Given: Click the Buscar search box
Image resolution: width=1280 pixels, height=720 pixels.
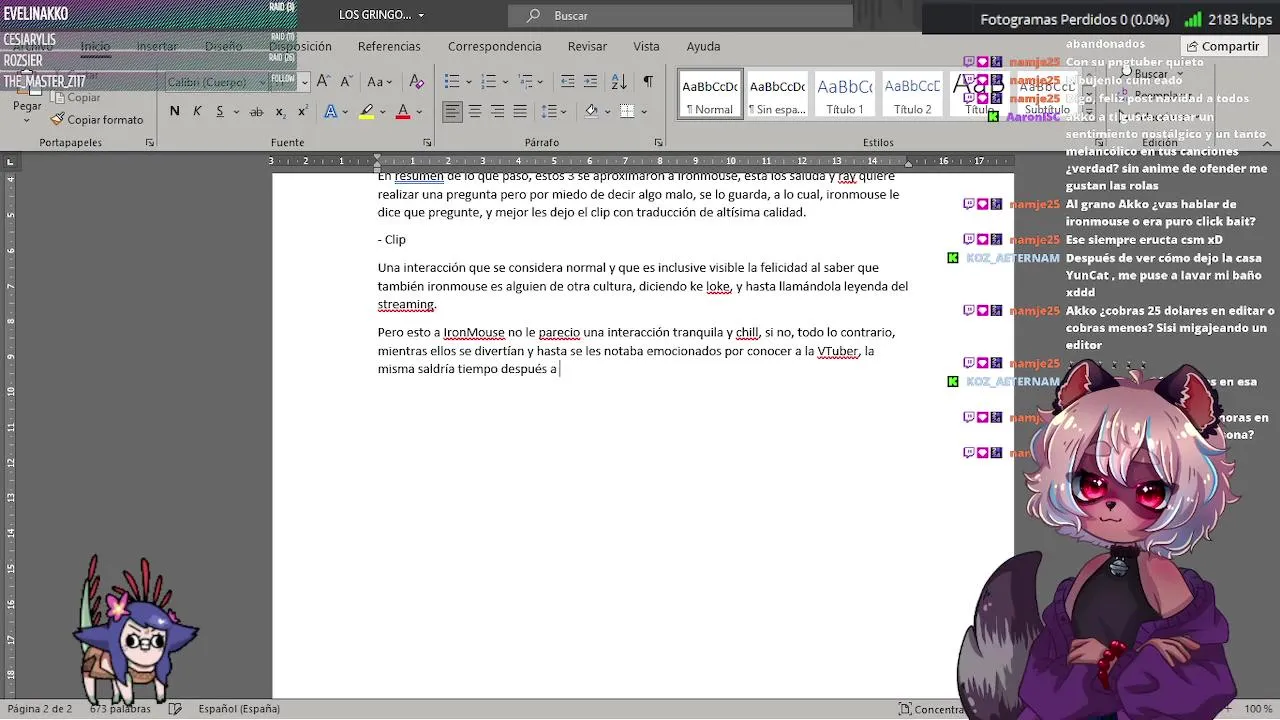Looking at the screenshot, I should [680, 15].
